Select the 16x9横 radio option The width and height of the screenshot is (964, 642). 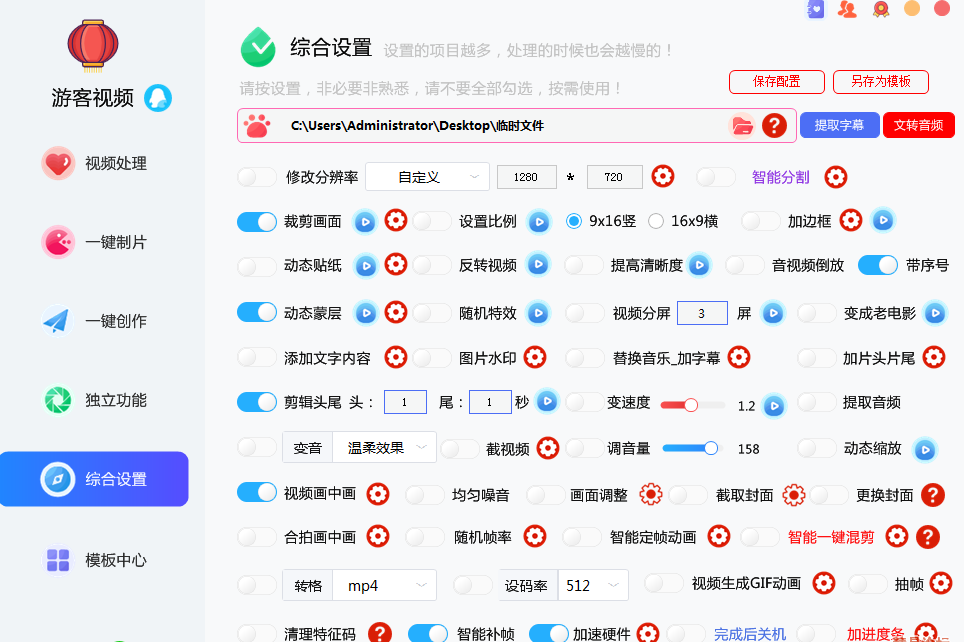click(656, 221)
